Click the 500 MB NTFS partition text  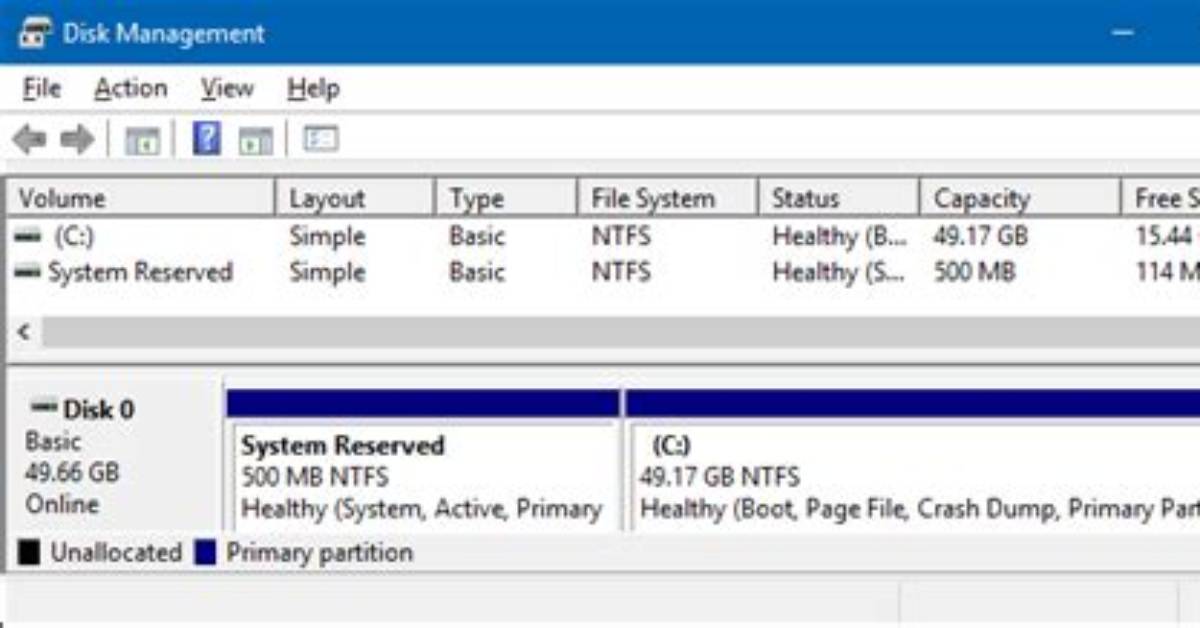pyautogui.click(x=315, y=477)
